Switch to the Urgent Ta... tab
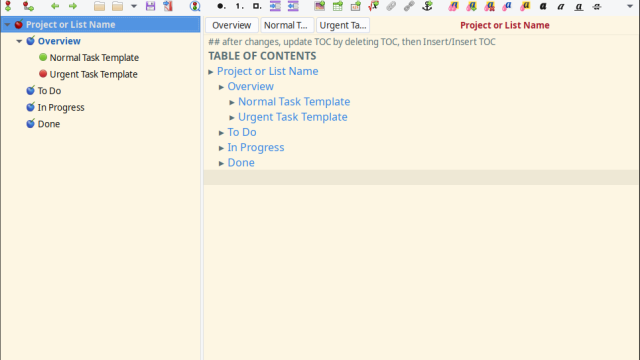Image resolution: width=640 pixels, height=360 pixels. [x=343, y=25]
